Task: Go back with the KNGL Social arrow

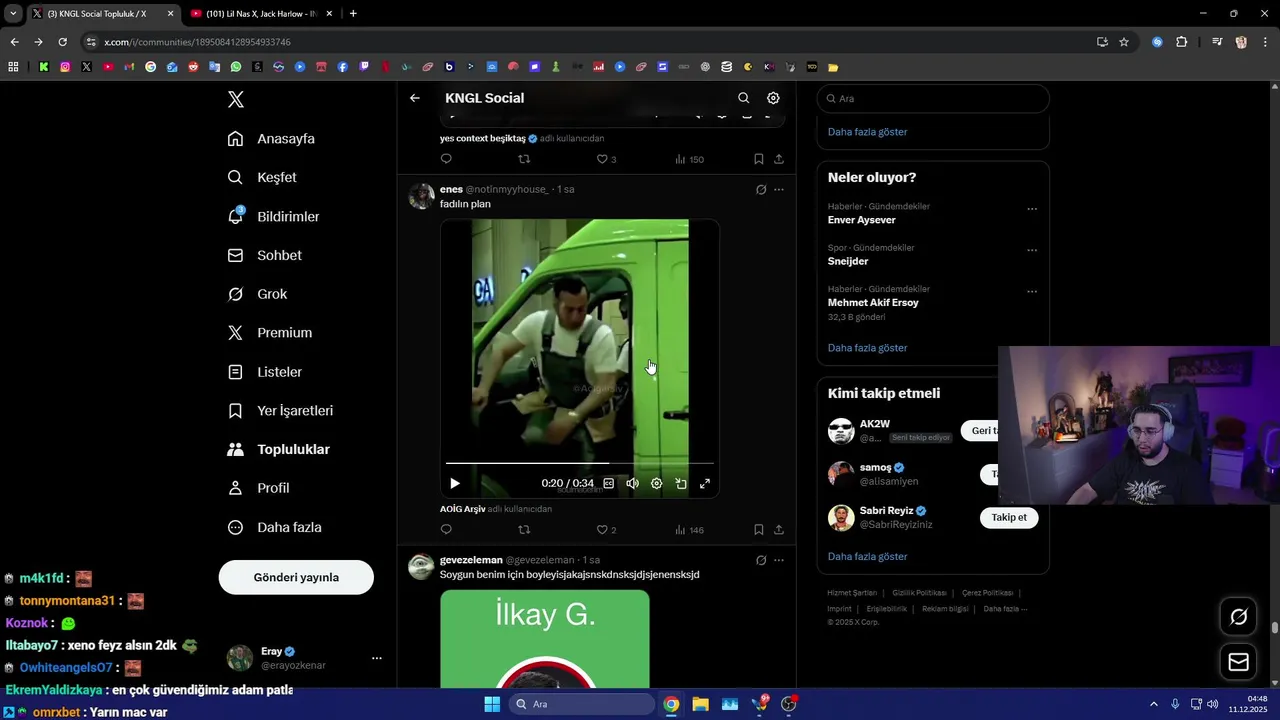Action: 415,98
